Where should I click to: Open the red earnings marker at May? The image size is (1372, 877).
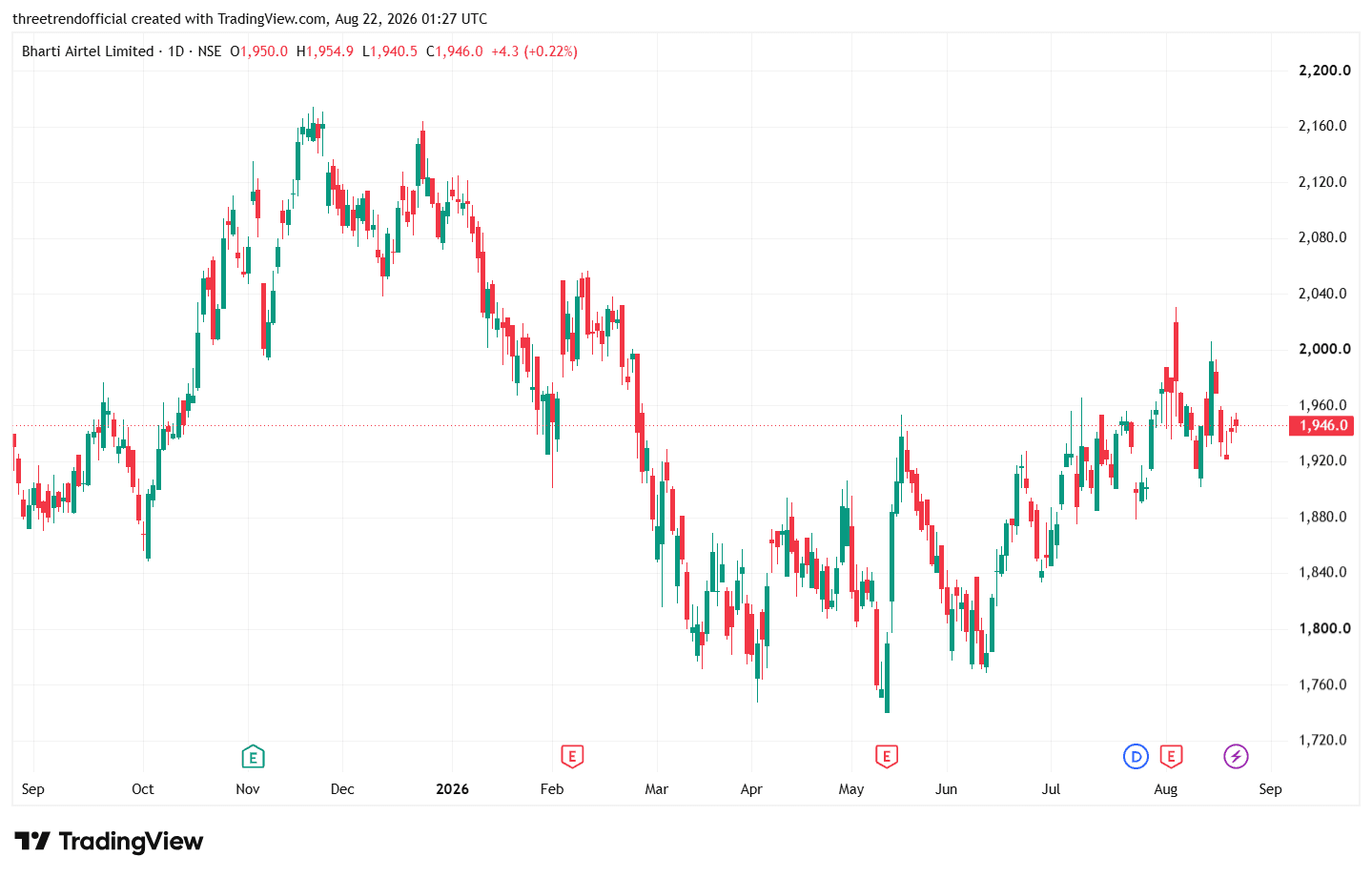[887, 757]
